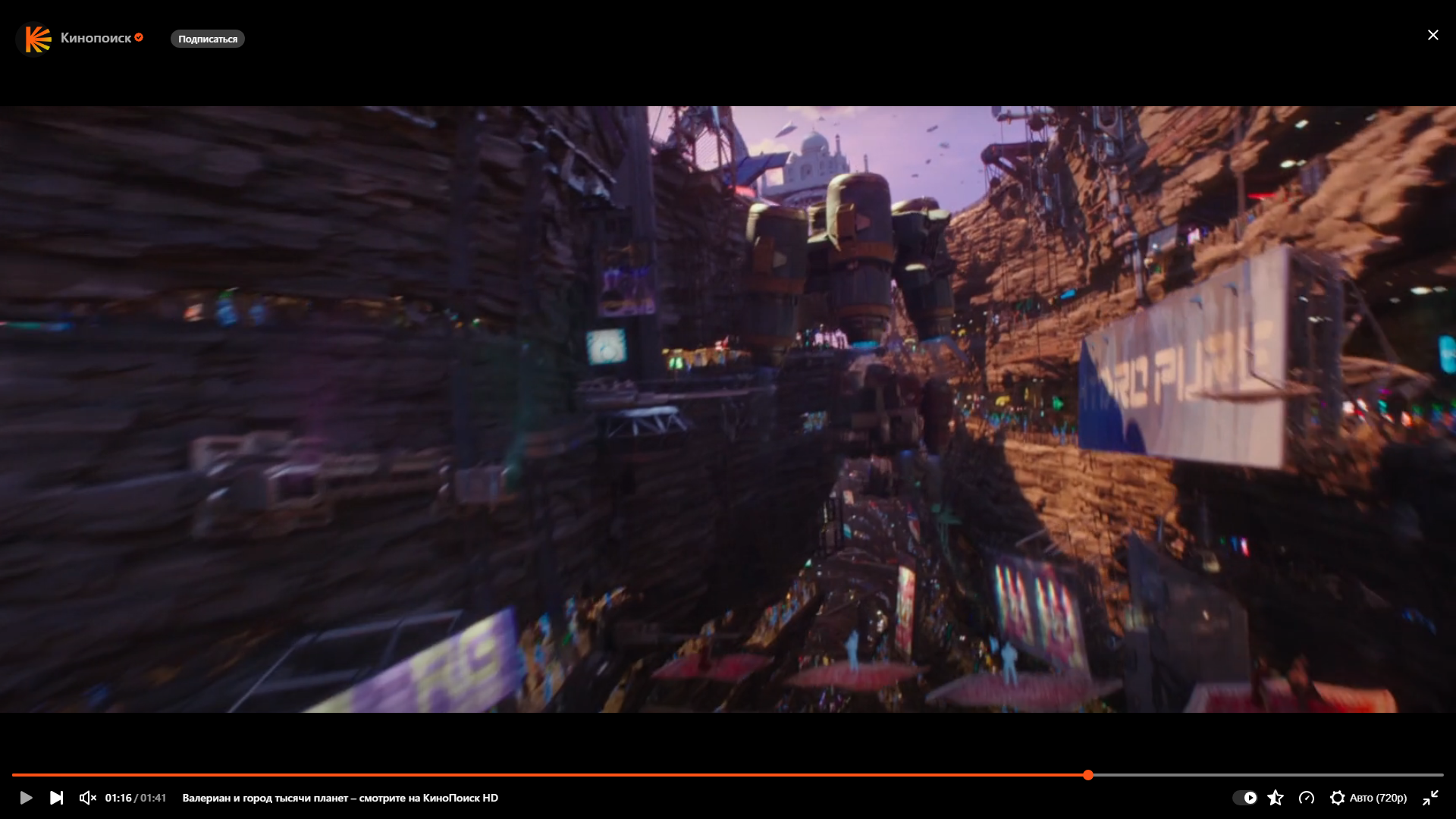Open the Кинопоиск channel name link

pos(96,38)
